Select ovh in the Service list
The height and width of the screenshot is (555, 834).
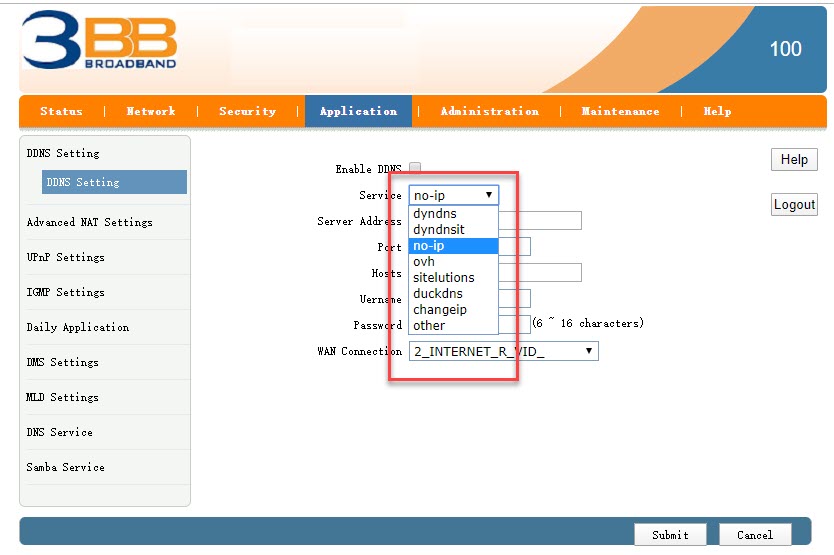click(x=453, y=261)
